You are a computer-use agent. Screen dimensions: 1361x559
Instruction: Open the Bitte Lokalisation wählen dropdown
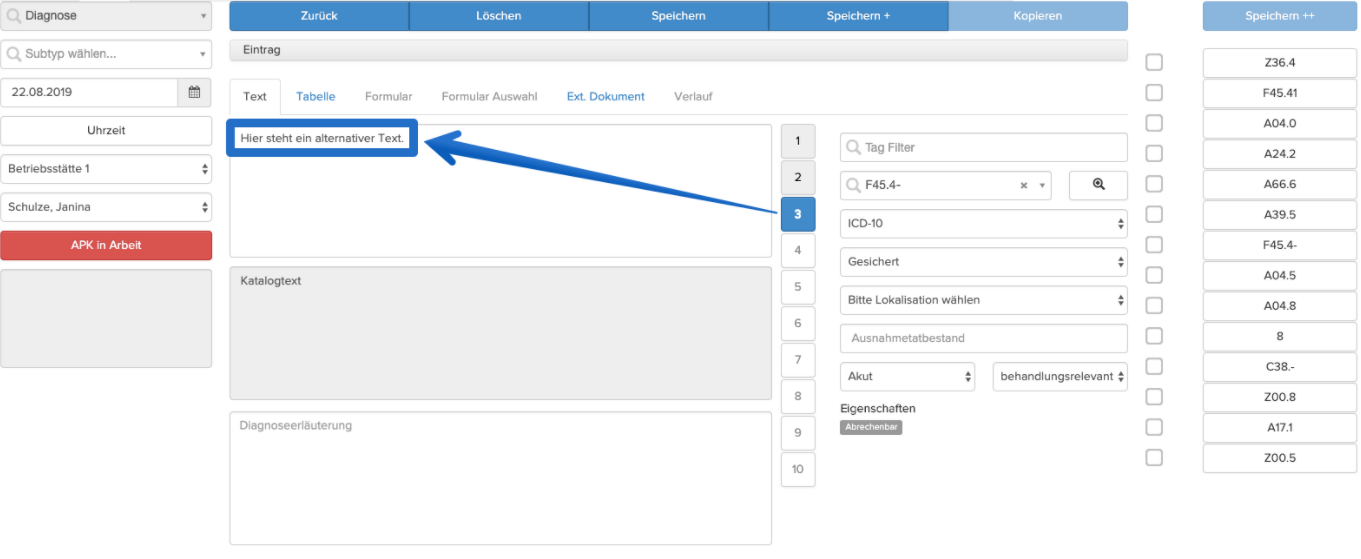[984, 300]
